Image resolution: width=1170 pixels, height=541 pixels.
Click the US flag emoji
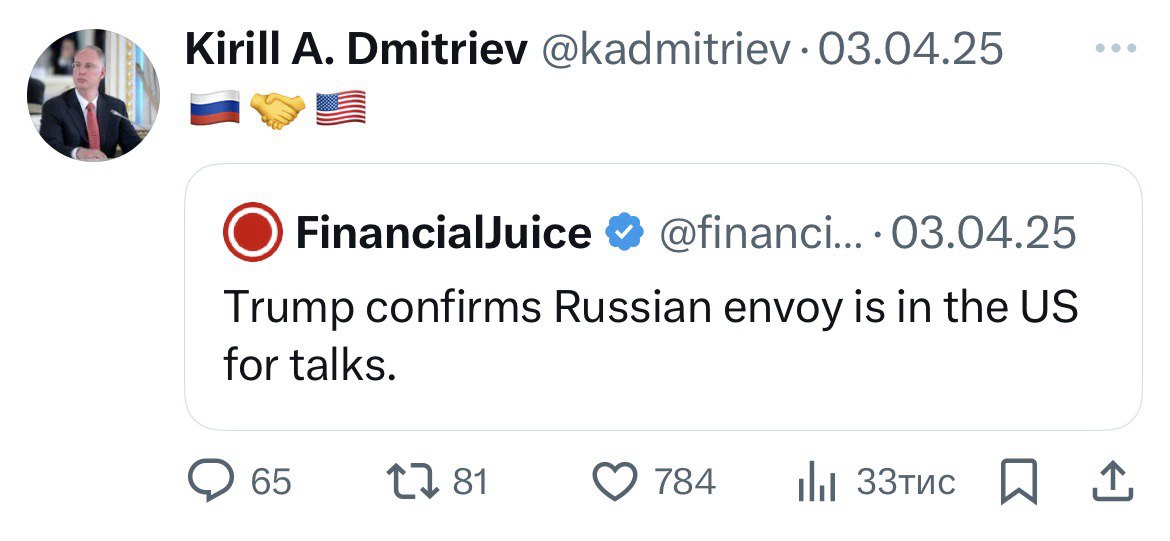[340, 108]
